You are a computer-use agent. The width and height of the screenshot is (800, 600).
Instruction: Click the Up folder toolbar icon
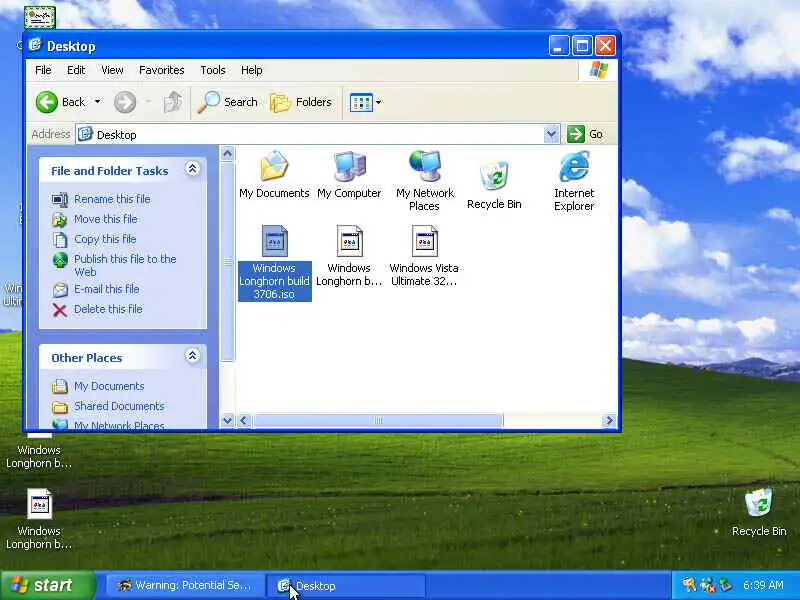(x=172, y=102)
